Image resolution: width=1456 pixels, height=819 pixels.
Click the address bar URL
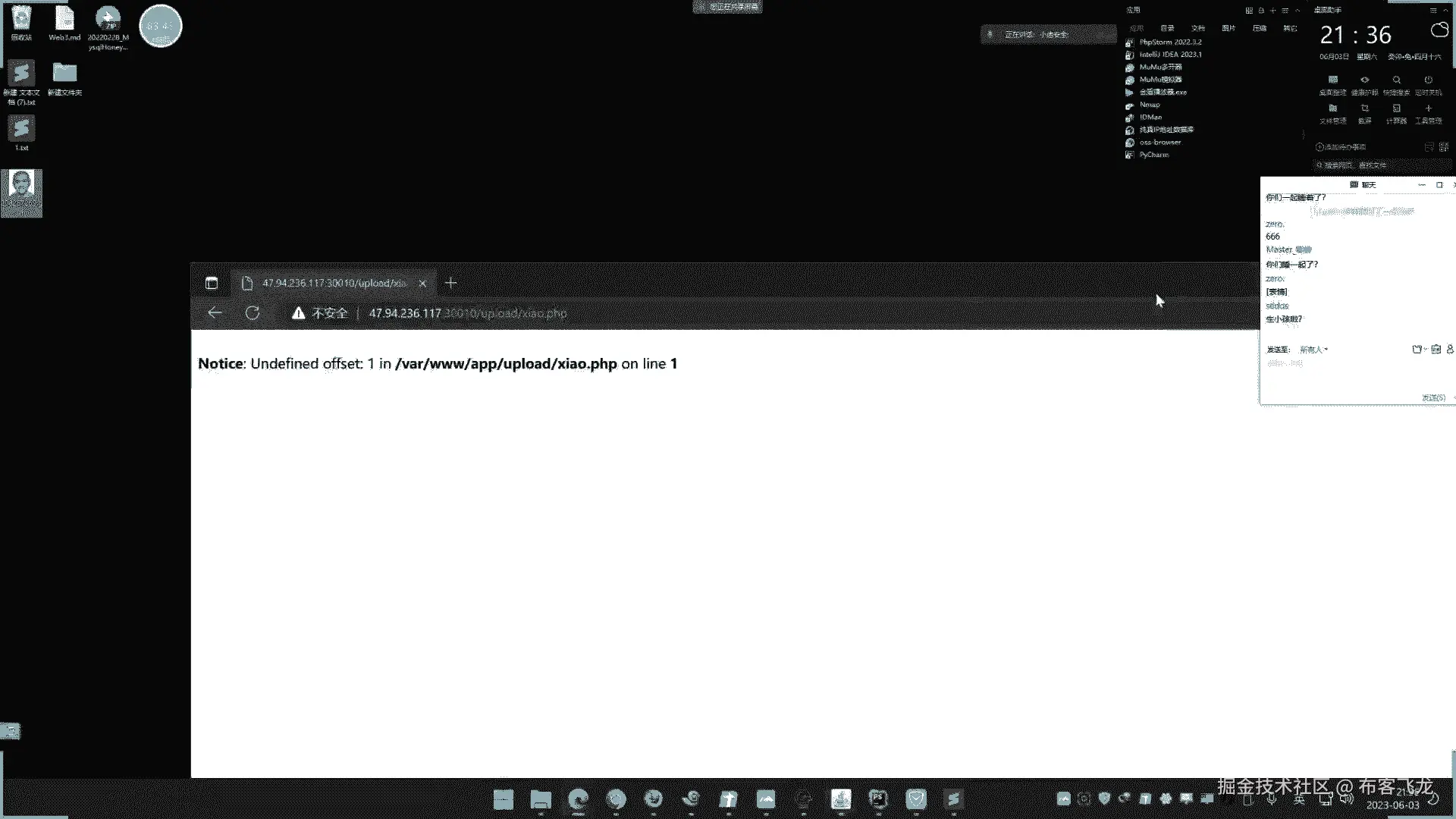click(x=467, y=312)
